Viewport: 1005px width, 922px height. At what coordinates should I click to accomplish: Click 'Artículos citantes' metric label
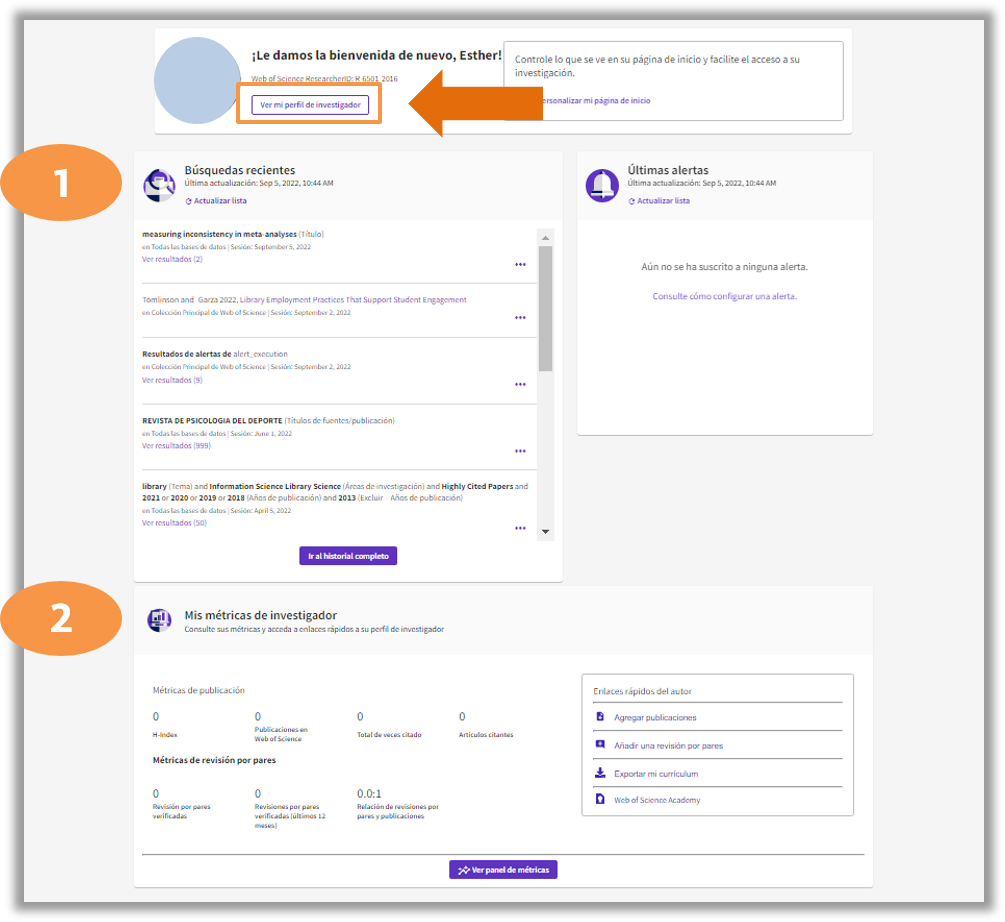click(486, 735)
